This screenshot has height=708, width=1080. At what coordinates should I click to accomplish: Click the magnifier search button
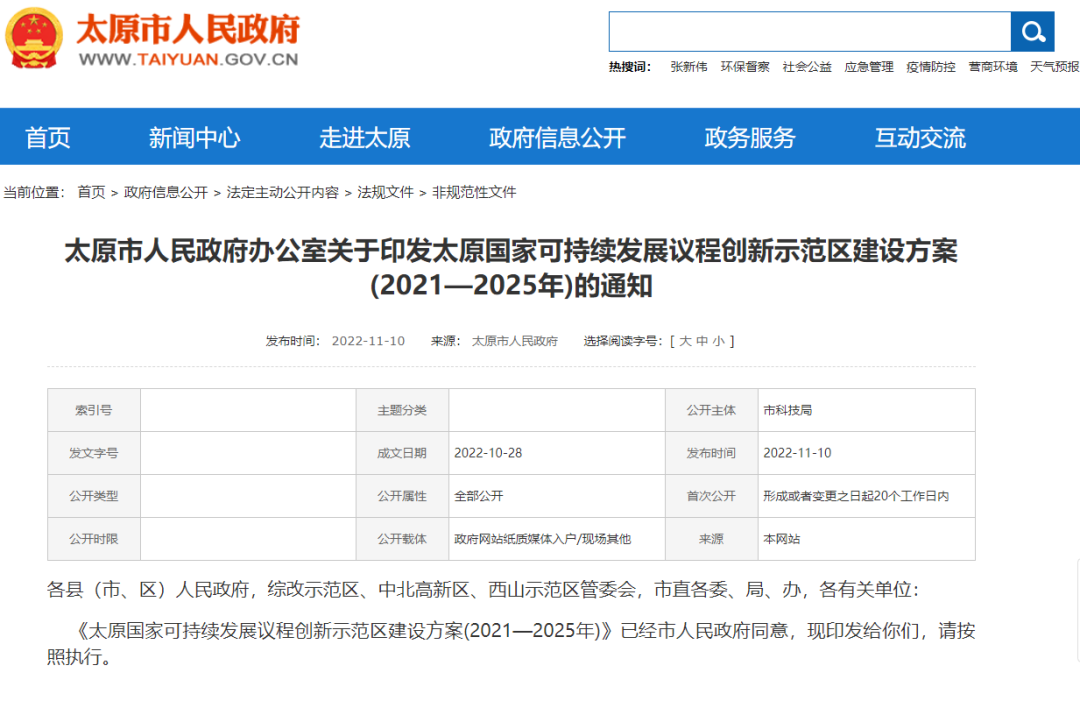pos(1032,31)
